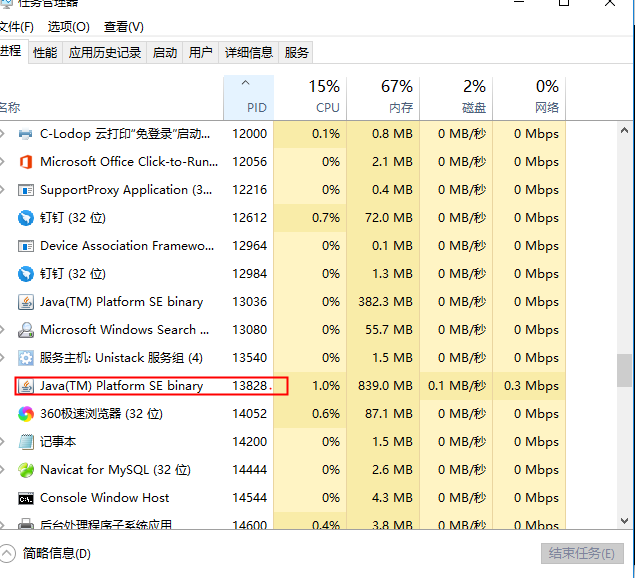The height and width of the screenshot is (578, 635).
Task: Click the Java icon for PID 13036
Action: [26, 302]
